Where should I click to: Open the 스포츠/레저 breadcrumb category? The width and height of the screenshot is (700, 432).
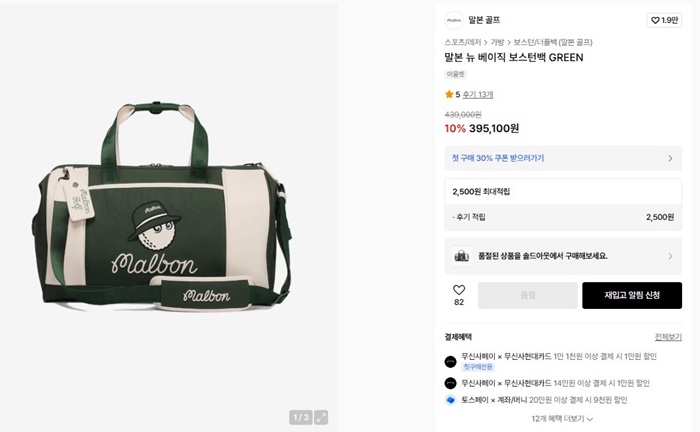coord(462,42)
